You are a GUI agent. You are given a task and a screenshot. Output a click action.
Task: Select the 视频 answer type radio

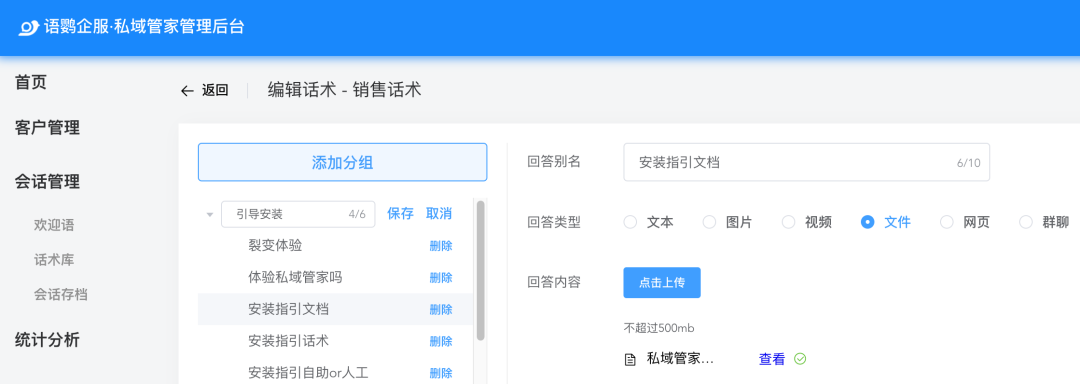[x=789, y=222]
